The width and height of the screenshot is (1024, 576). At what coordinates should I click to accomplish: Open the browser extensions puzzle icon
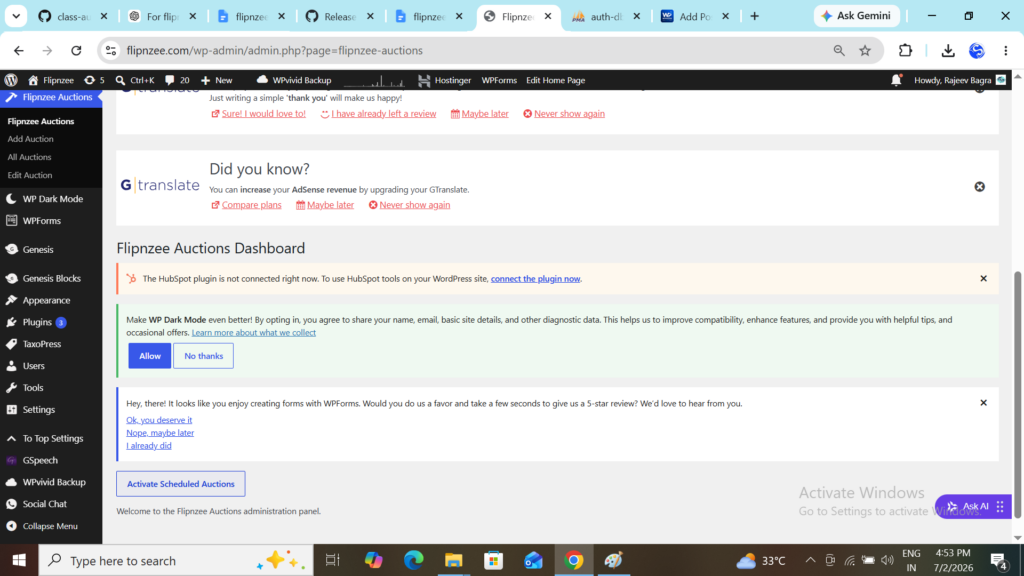point(905,50)
